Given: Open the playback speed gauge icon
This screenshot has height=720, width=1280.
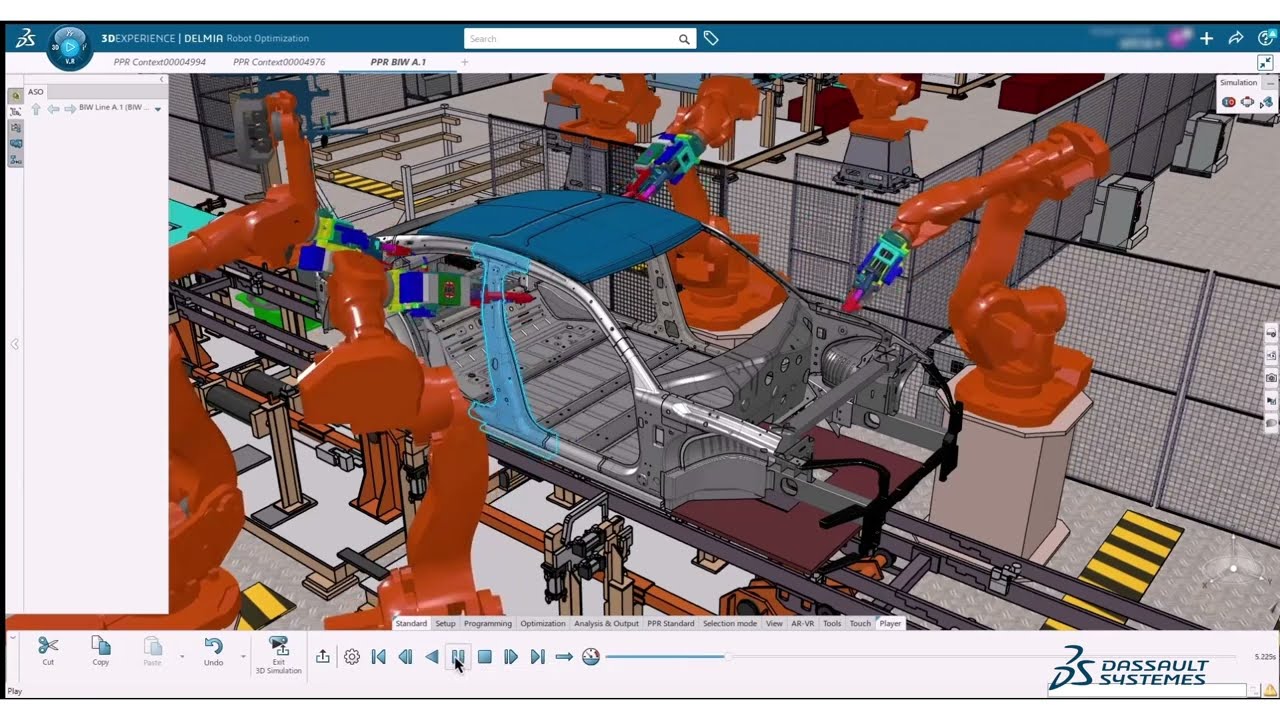Looking at the screenshot, I should 591,657.
